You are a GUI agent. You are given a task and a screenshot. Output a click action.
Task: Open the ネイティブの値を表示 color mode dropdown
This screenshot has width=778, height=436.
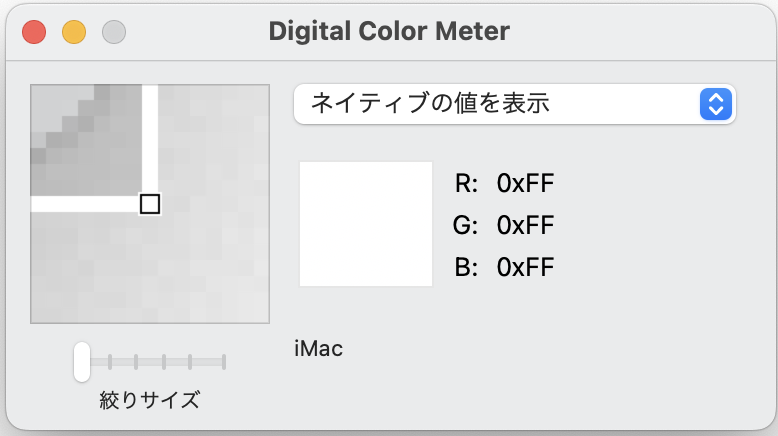point(500,104)
